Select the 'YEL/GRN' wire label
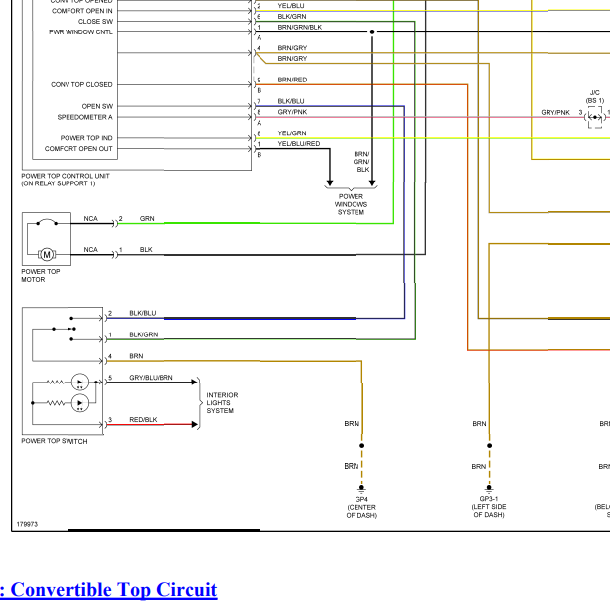 [292, 133]
